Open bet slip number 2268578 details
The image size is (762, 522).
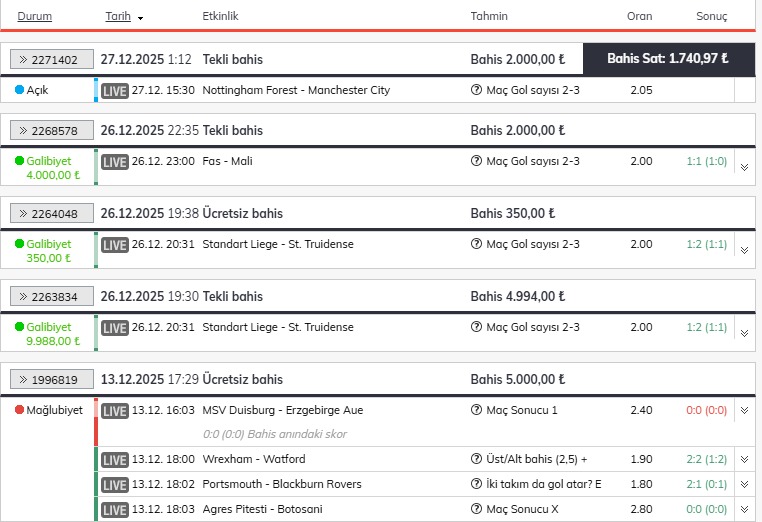tap(52, 130)
